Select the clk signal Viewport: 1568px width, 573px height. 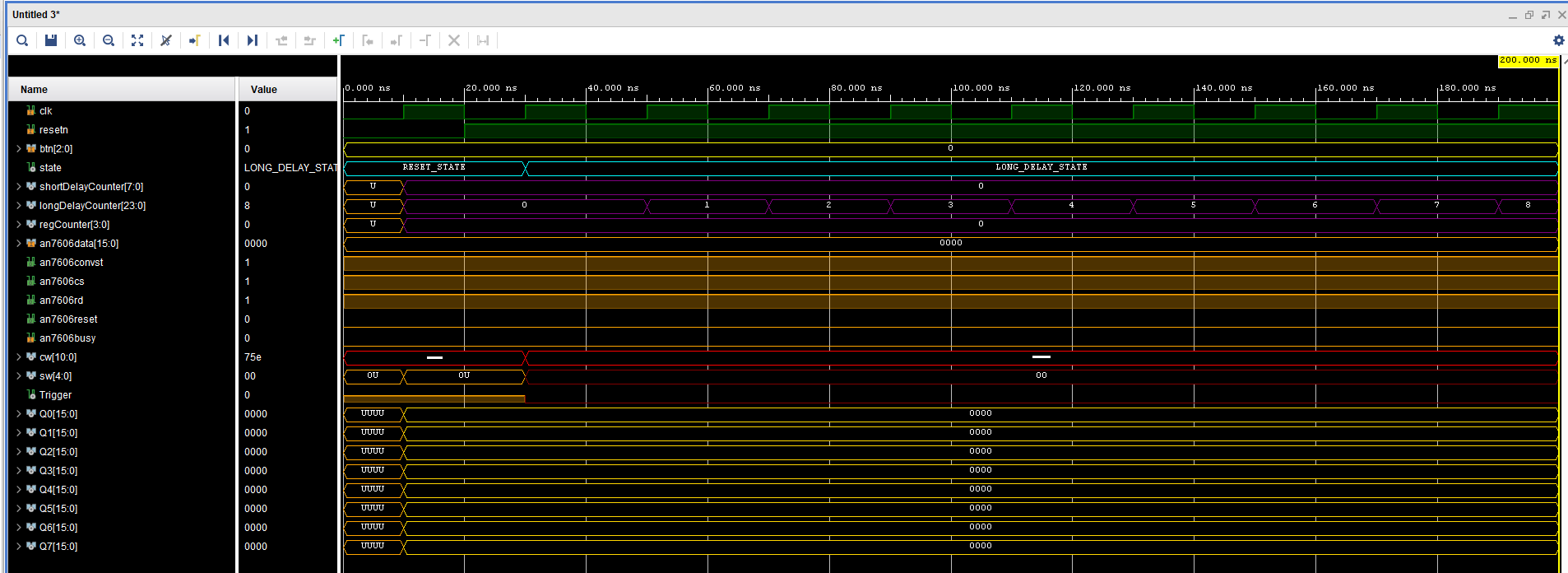click(x=46, y=111)
